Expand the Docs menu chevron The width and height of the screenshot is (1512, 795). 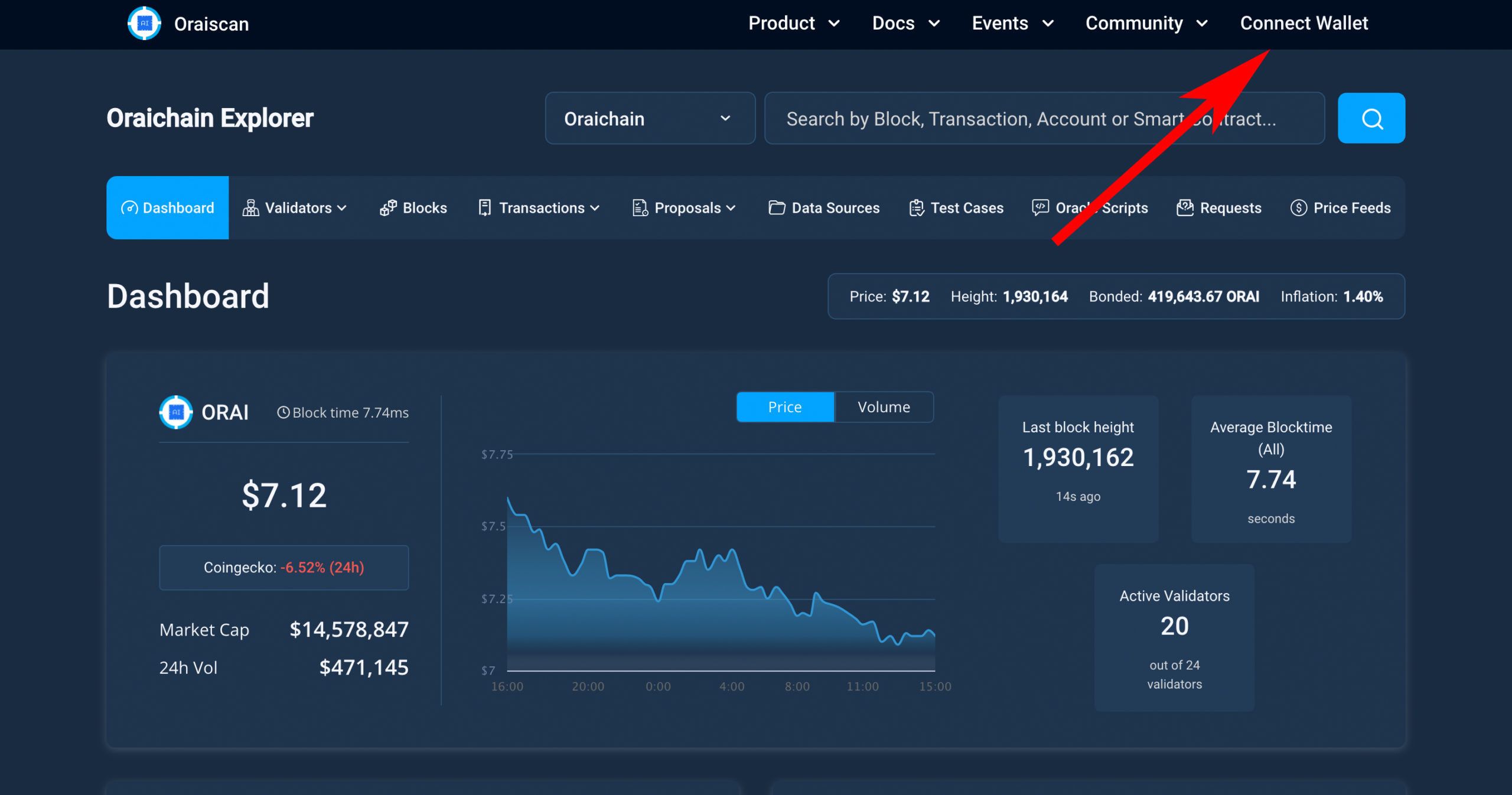coord(934,24)
